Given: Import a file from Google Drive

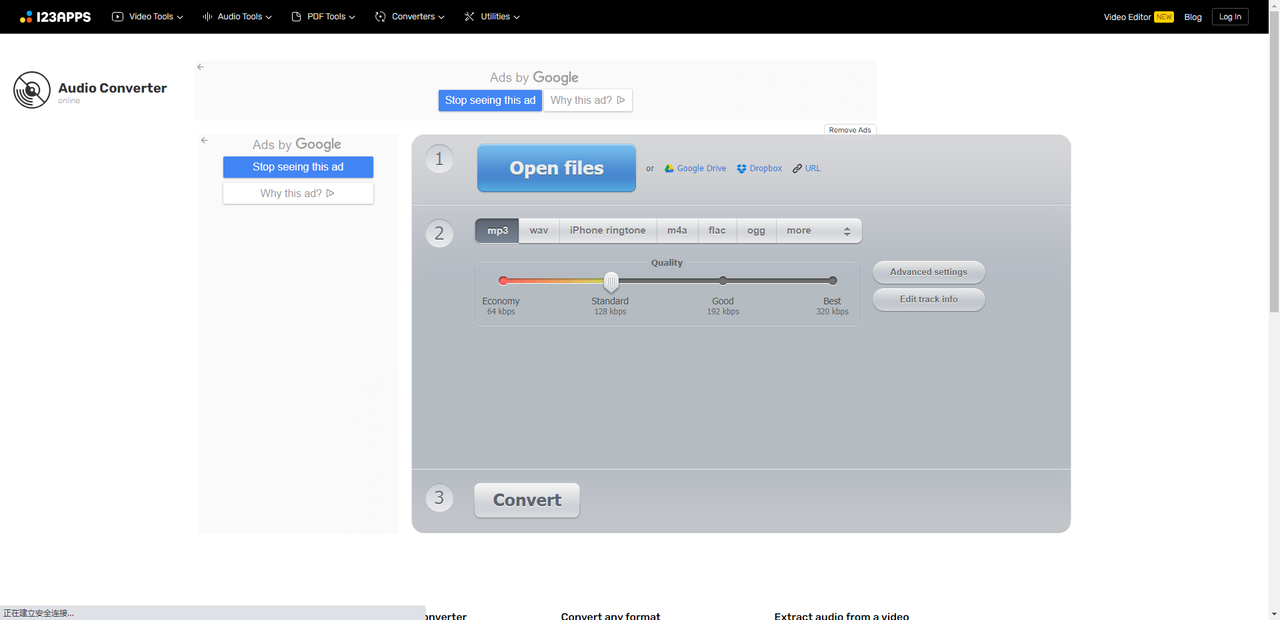Looking at the screenshot, I should [x=696, y=169].
